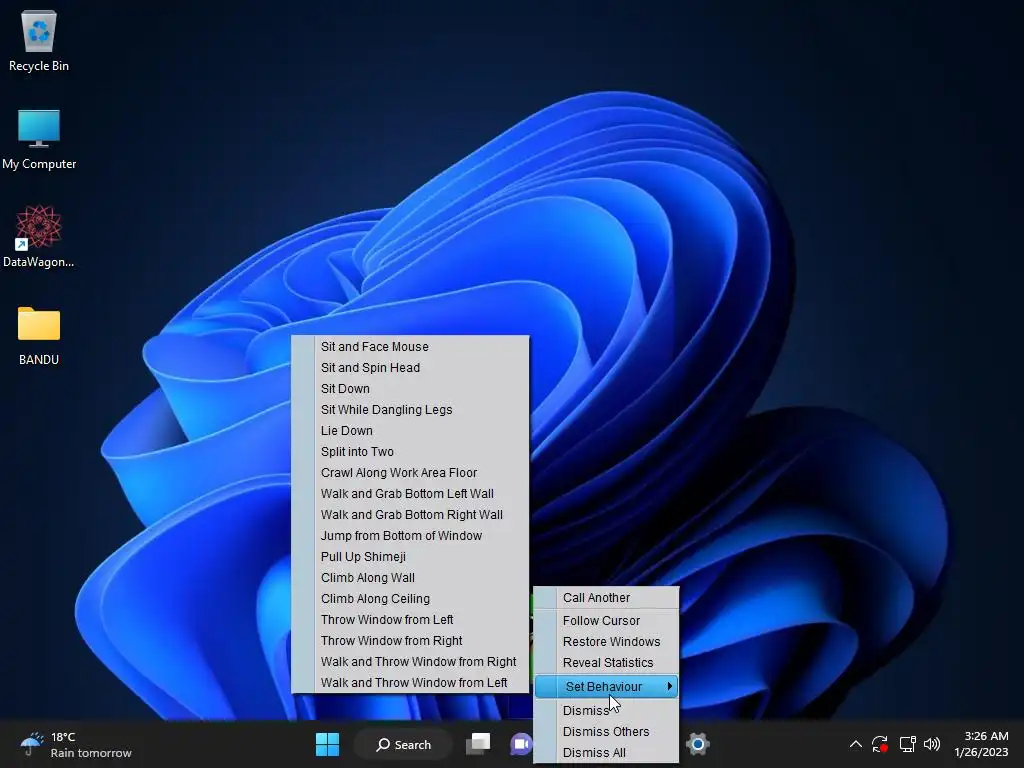The height and width of the screenshot is (768, 1024).
Task: Show hidden tray icons chevron
Action: [x=856, y=744]
